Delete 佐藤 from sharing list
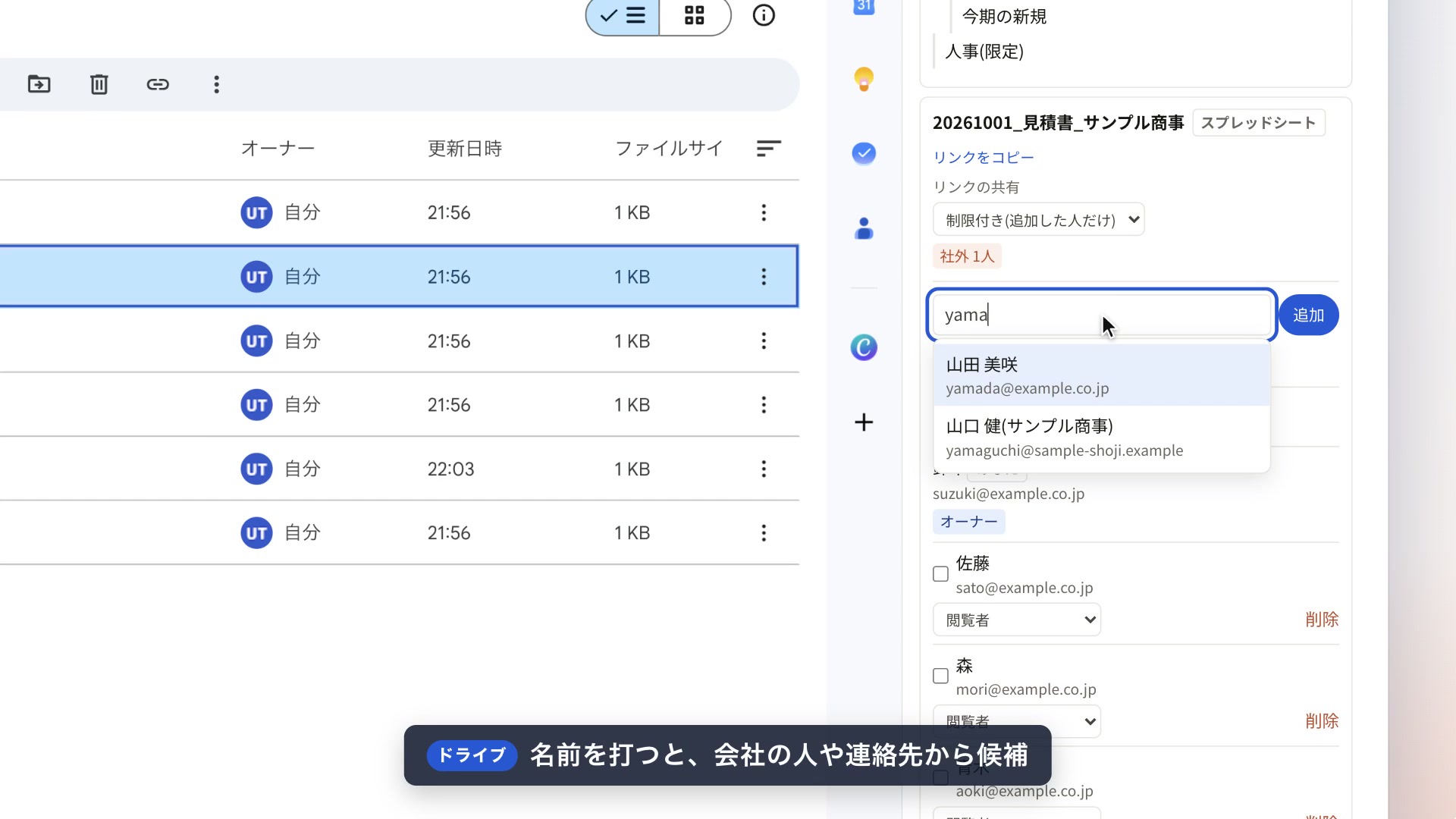This screenshot has width=1456, height=819. point(1322,620)
